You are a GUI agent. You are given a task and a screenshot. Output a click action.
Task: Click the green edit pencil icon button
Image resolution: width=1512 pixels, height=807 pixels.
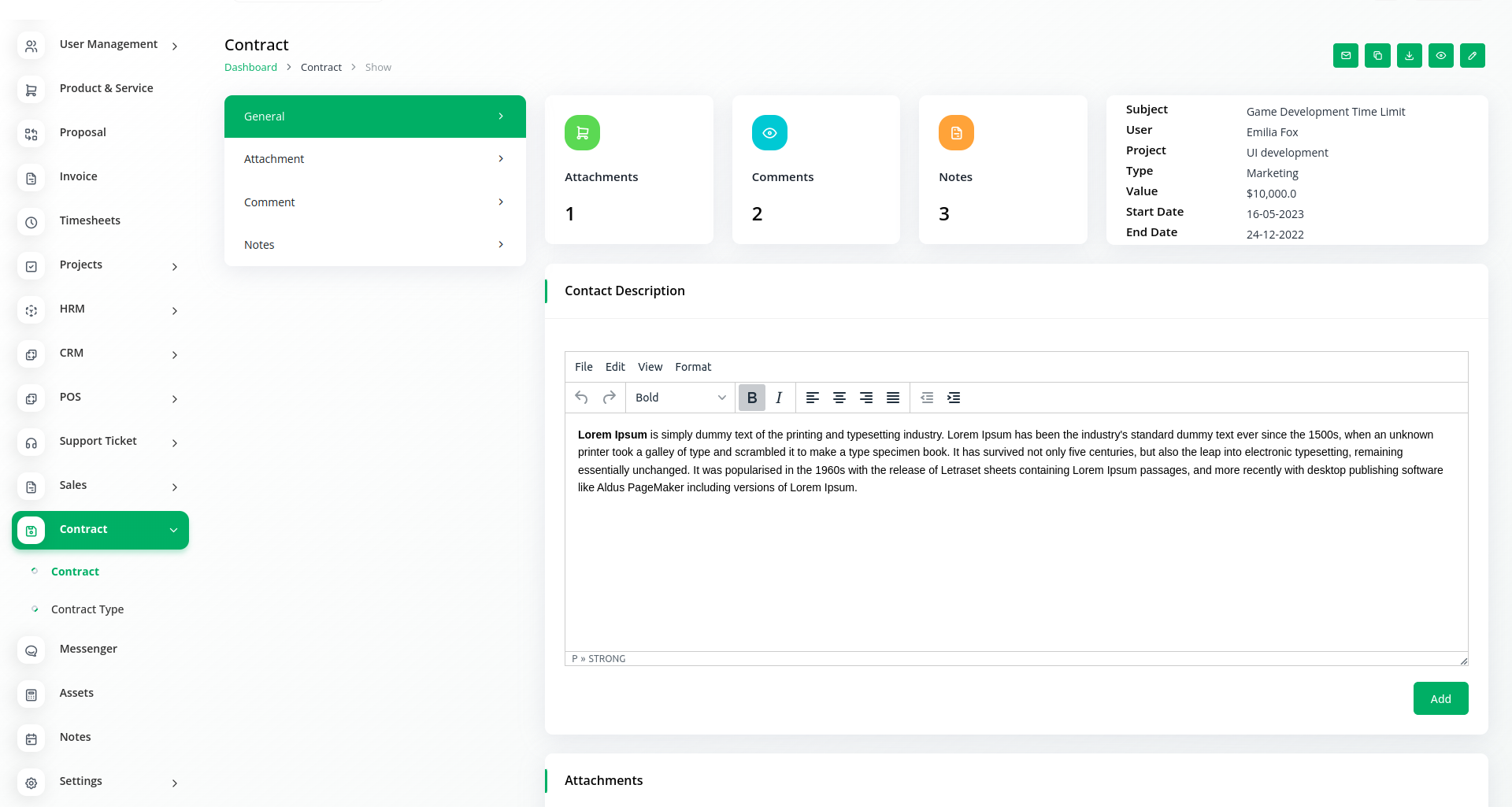point(1472,56)
